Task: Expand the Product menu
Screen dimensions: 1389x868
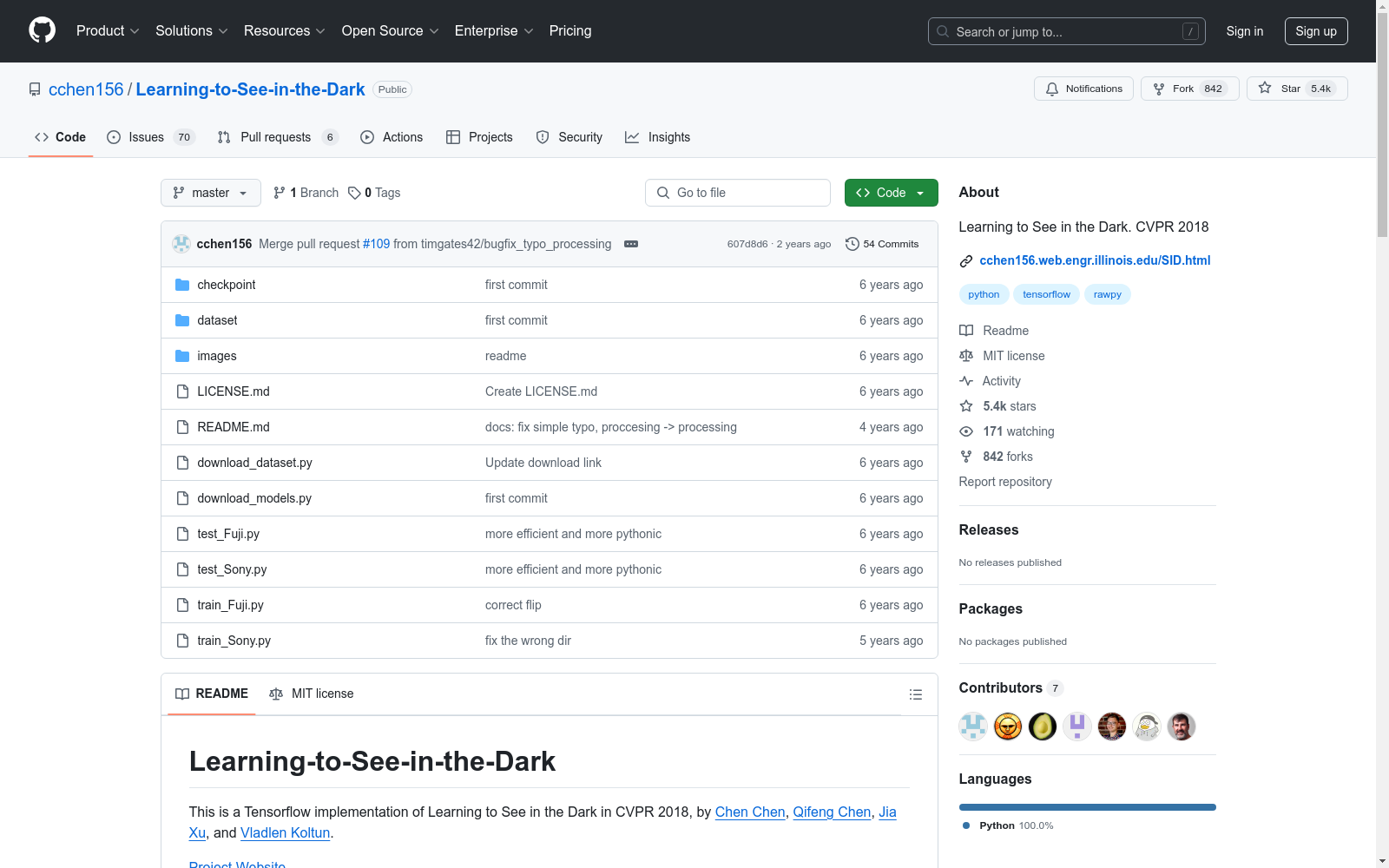Action: tap(108, 31)
